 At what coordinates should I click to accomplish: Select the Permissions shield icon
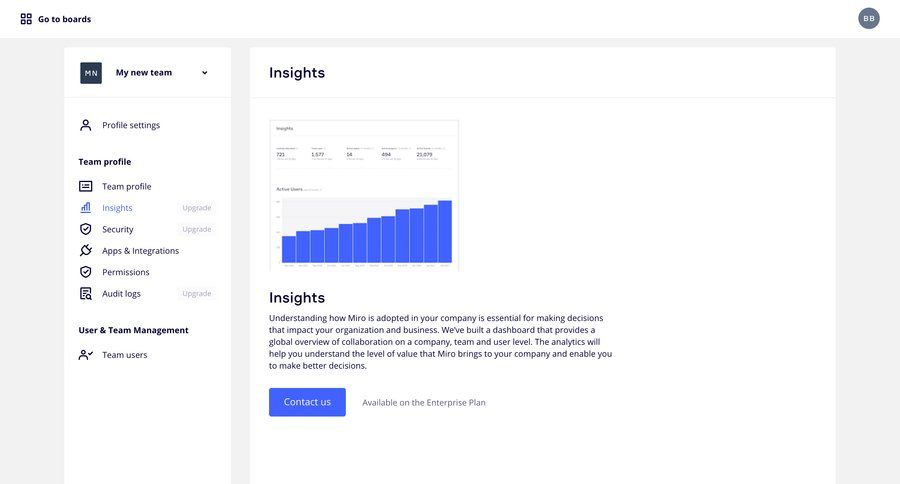coord(86,272)
